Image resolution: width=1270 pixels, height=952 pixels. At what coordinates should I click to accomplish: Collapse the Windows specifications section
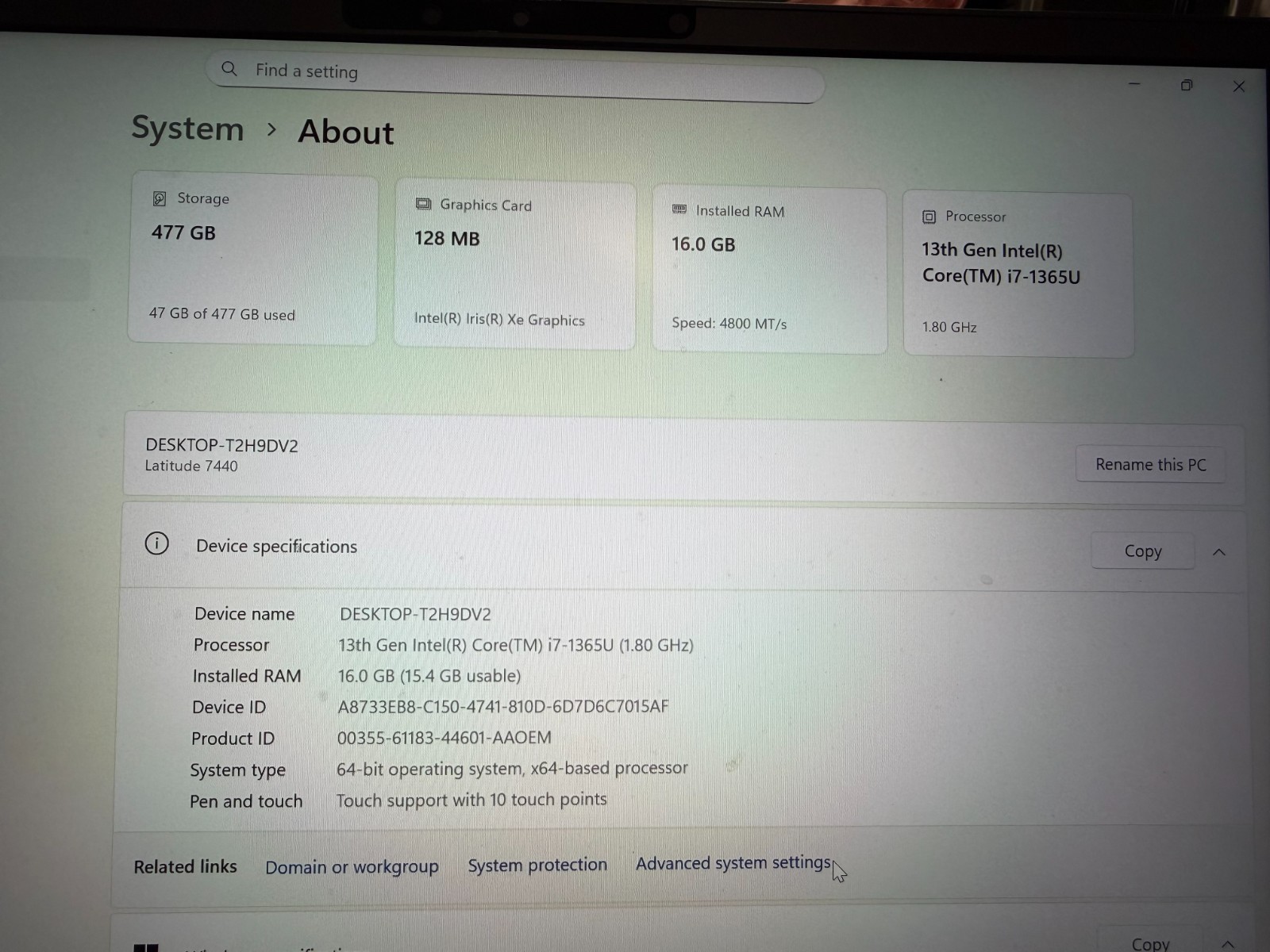pyautogui.click(x=1227, y=943)
